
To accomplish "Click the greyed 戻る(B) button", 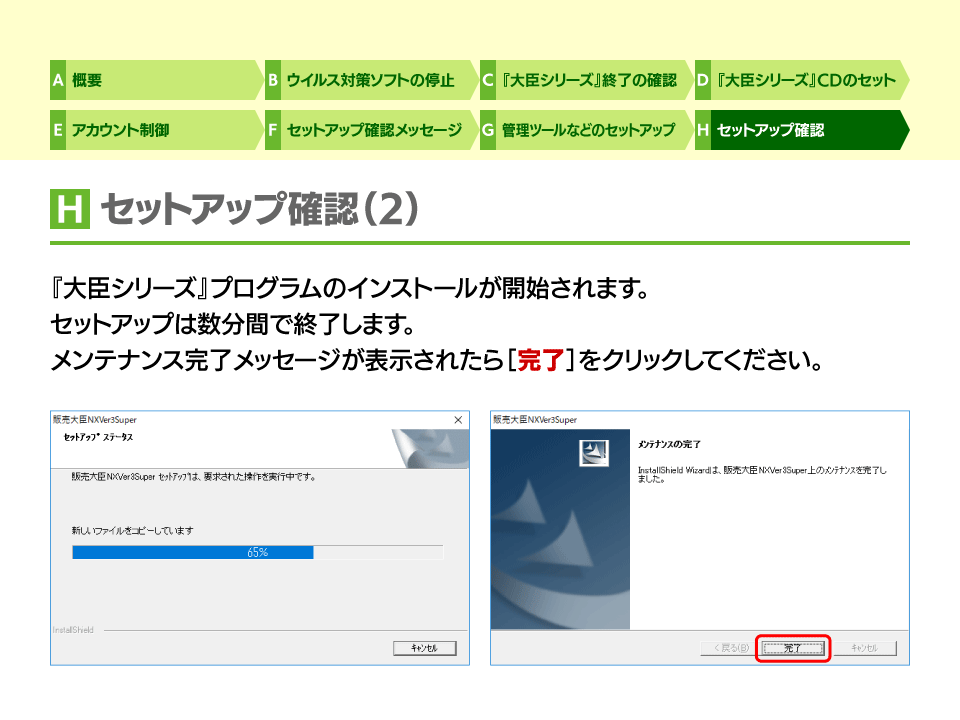I will click(729, 648).
